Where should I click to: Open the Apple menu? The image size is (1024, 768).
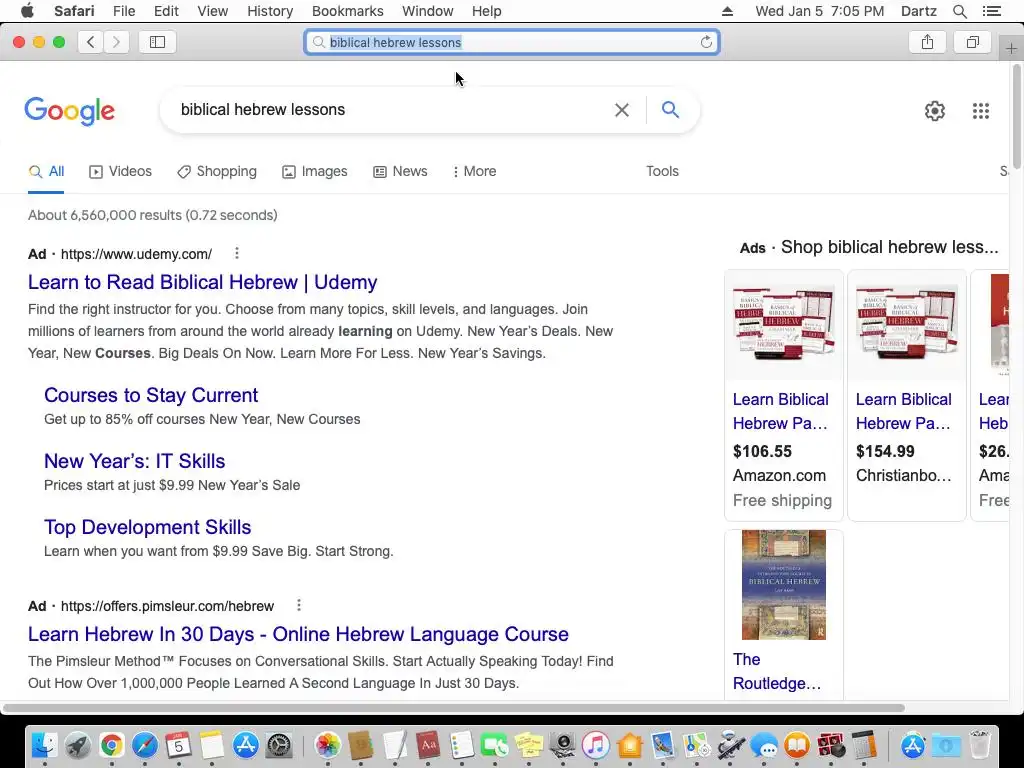(x=27, y=11)
